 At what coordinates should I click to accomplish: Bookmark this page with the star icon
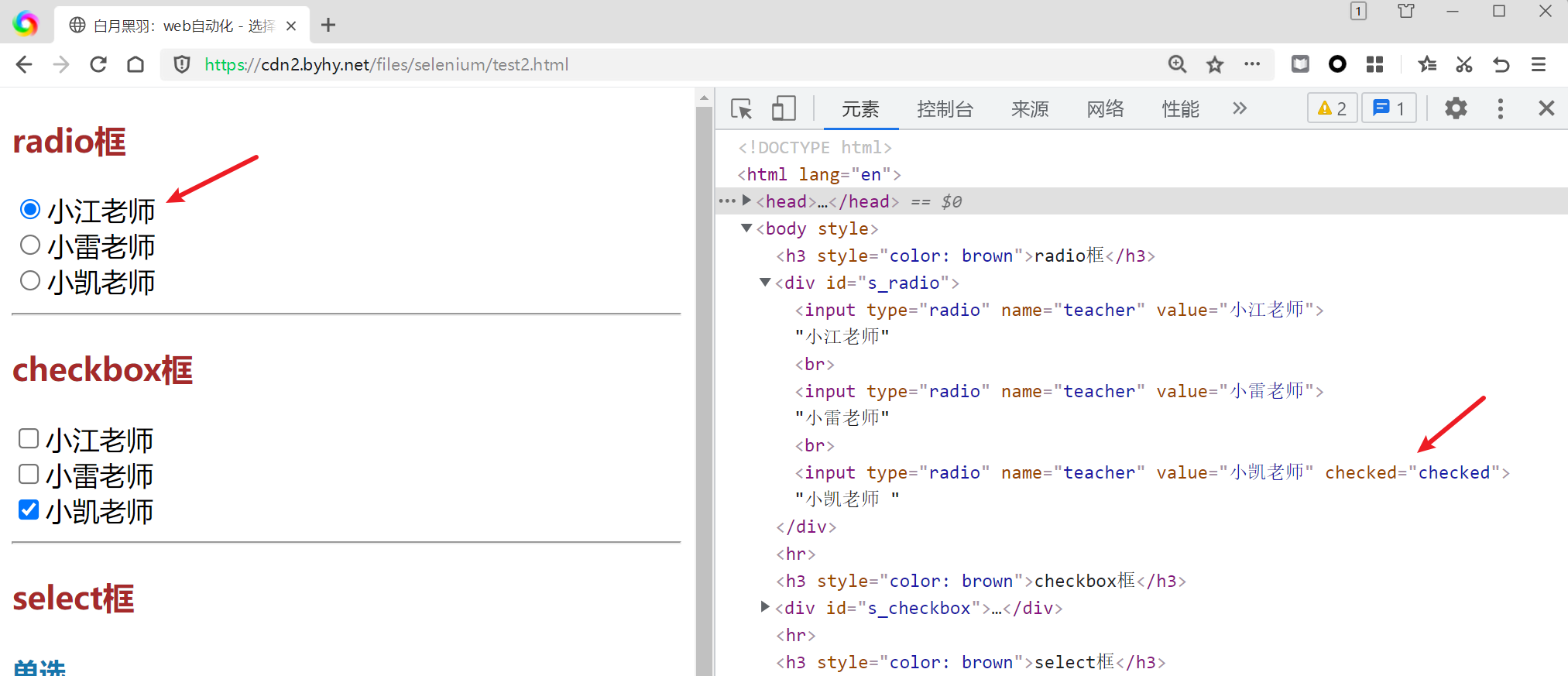pos(1215,64)
